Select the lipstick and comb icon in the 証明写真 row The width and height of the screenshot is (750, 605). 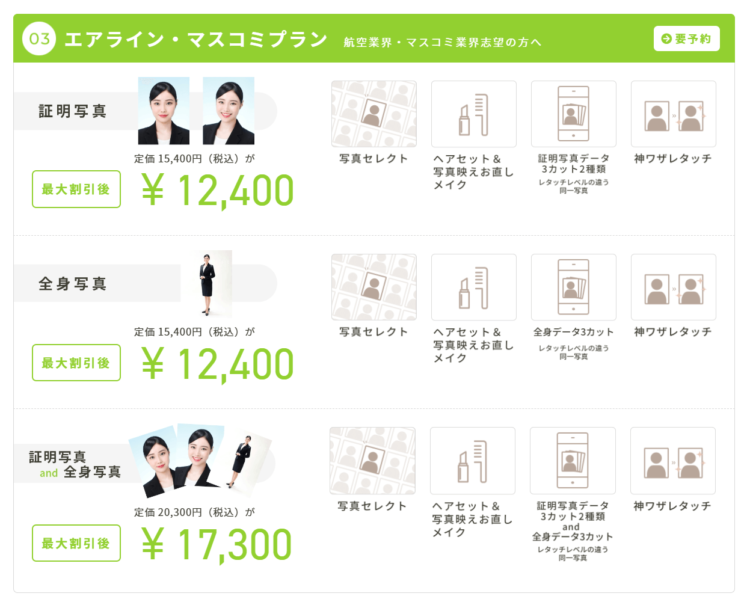(x=474, y=114)
